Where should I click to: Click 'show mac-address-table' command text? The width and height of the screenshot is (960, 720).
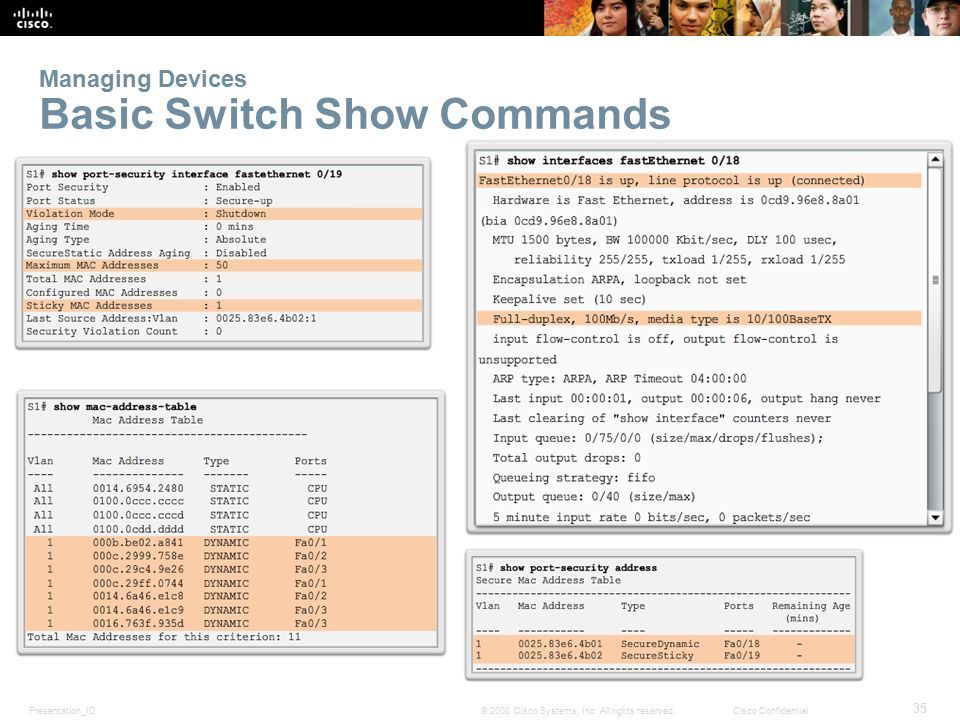[125, 407]
